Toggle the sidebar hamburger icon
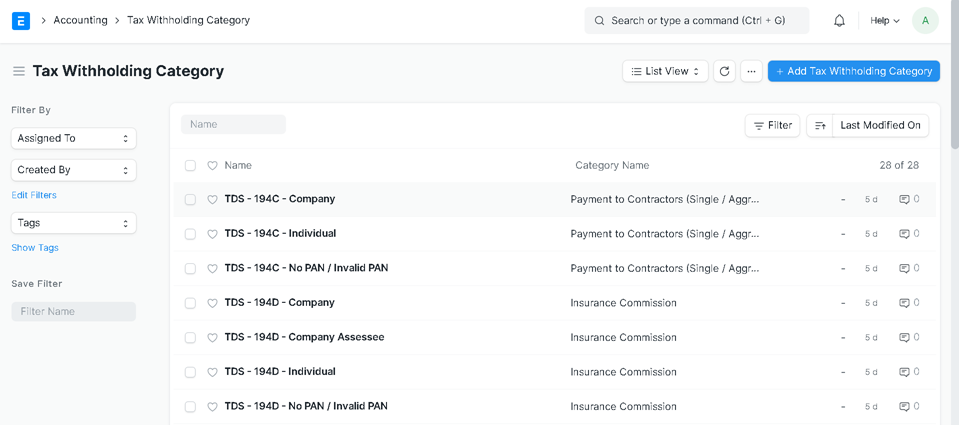Image resolution: width=959 pixels, height=425 pixels. click(x=18, y=71)
